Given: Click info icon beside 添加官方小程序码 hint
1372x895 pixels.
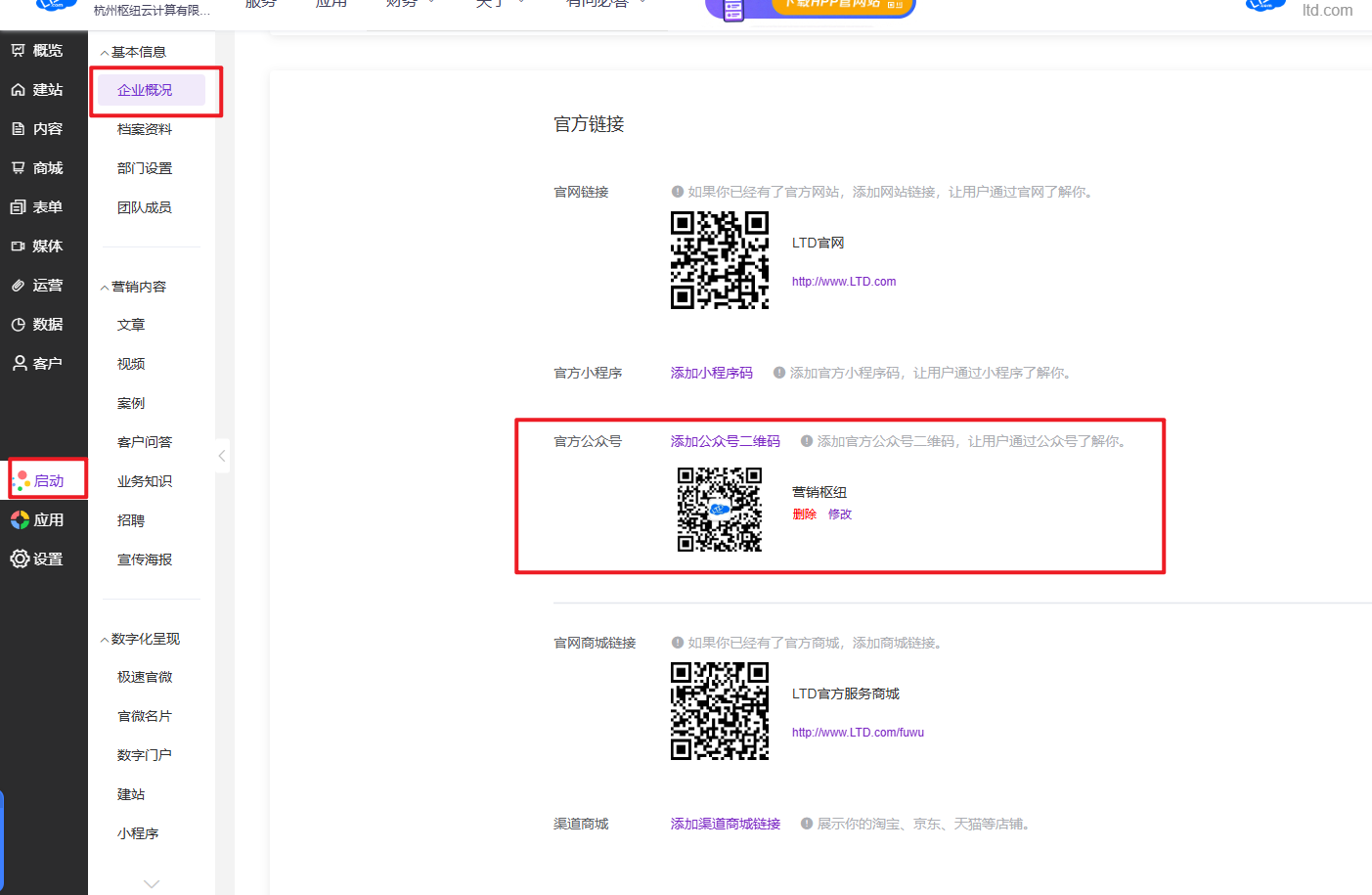Looking at the screenshot, I should pyautogui.click(x=779, y=373).
